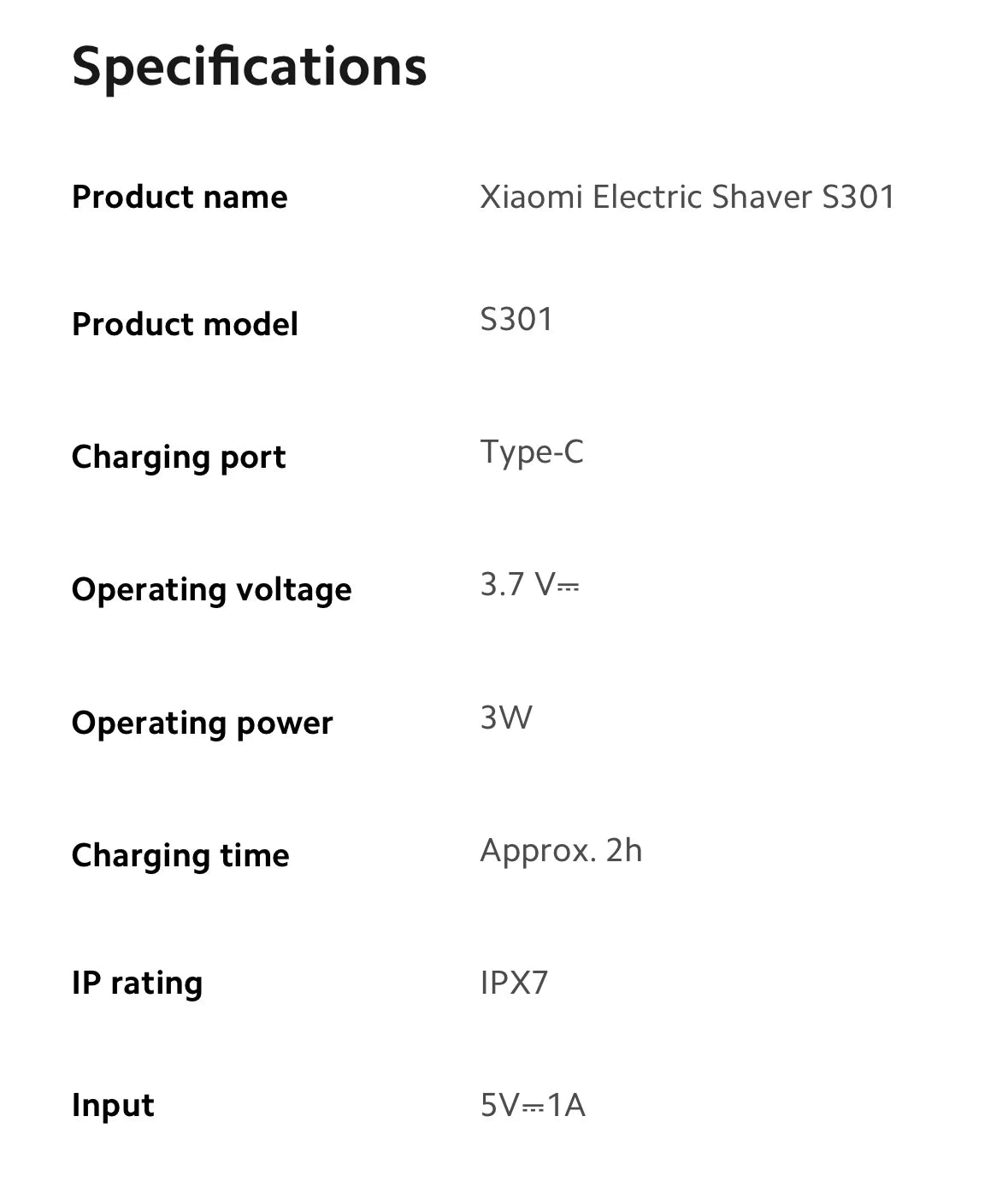Click the Type-C value
This screenshot has height=1199, width=1008.
[532, 452]
